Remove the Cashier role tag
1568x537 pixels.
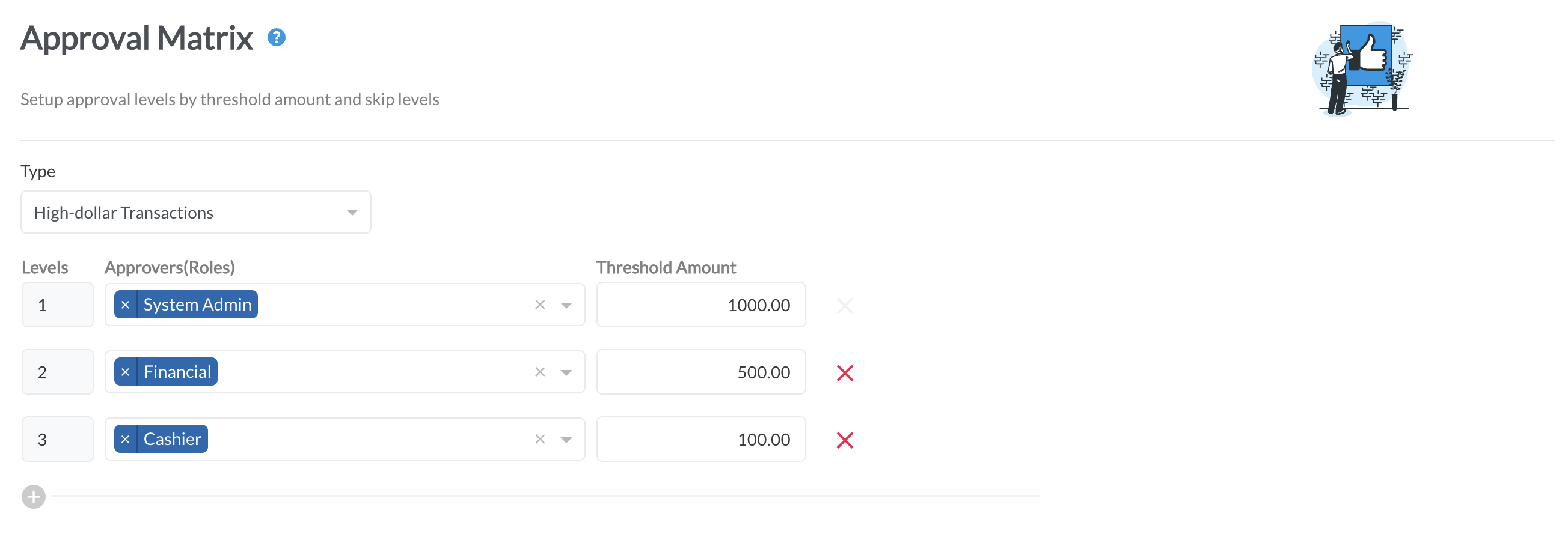pyautogui.click(x=126, y=439)
